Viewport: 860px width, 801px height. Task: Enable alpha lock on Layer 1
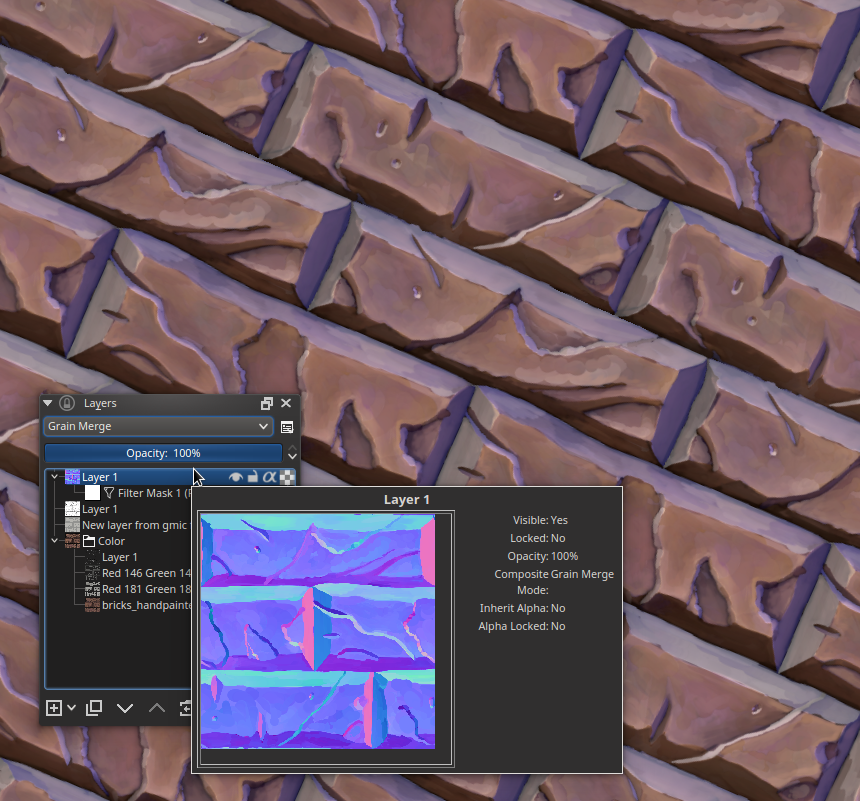tap(268, 477)
